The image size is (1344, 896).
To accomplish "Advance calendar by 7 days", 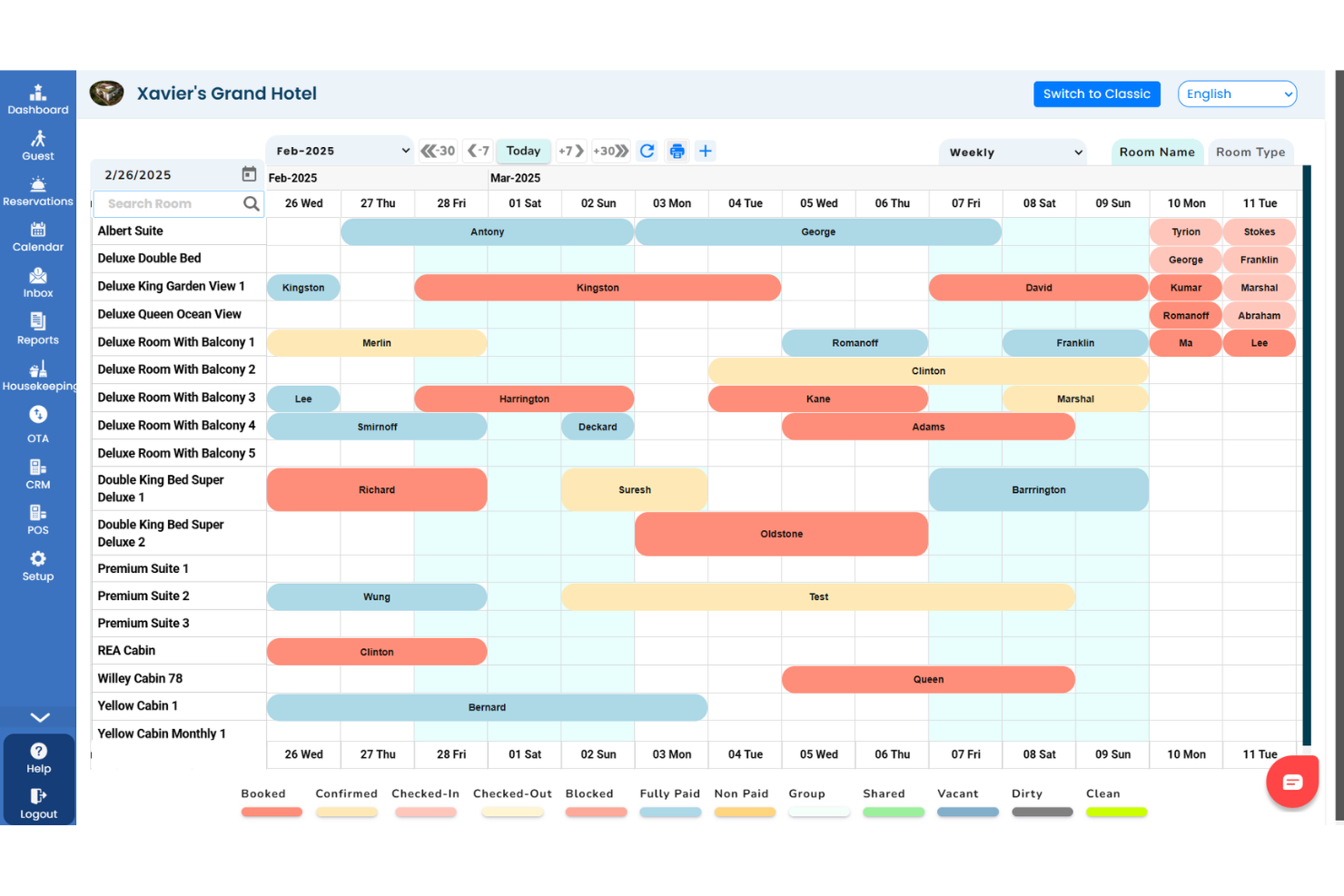I will click(571, 151).
